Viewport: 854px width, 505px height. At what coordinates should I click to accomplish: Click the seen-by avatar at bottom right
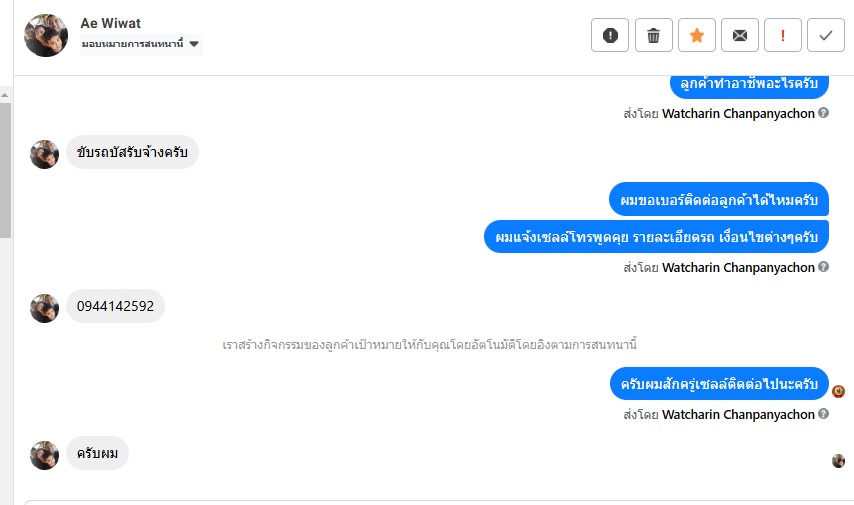[x=838, y=461]
